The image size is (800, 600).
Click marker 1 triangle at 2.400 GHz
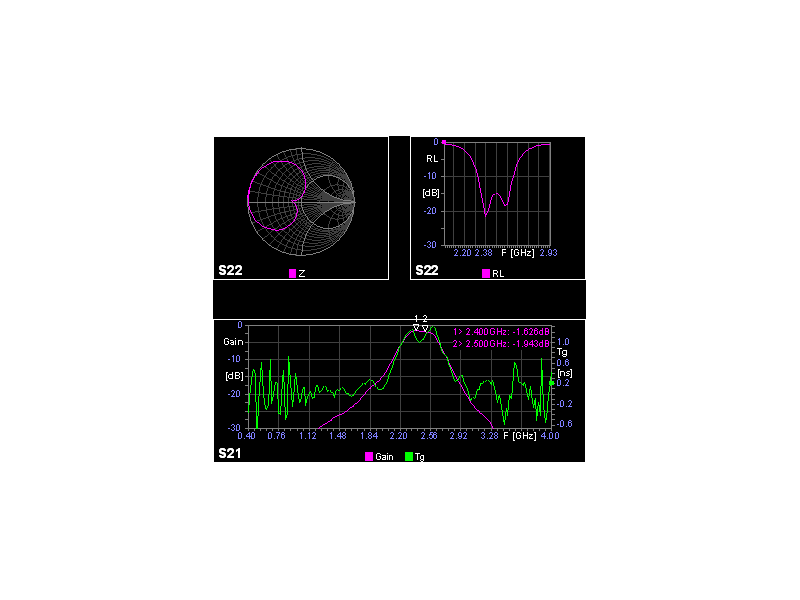[416, 327]
